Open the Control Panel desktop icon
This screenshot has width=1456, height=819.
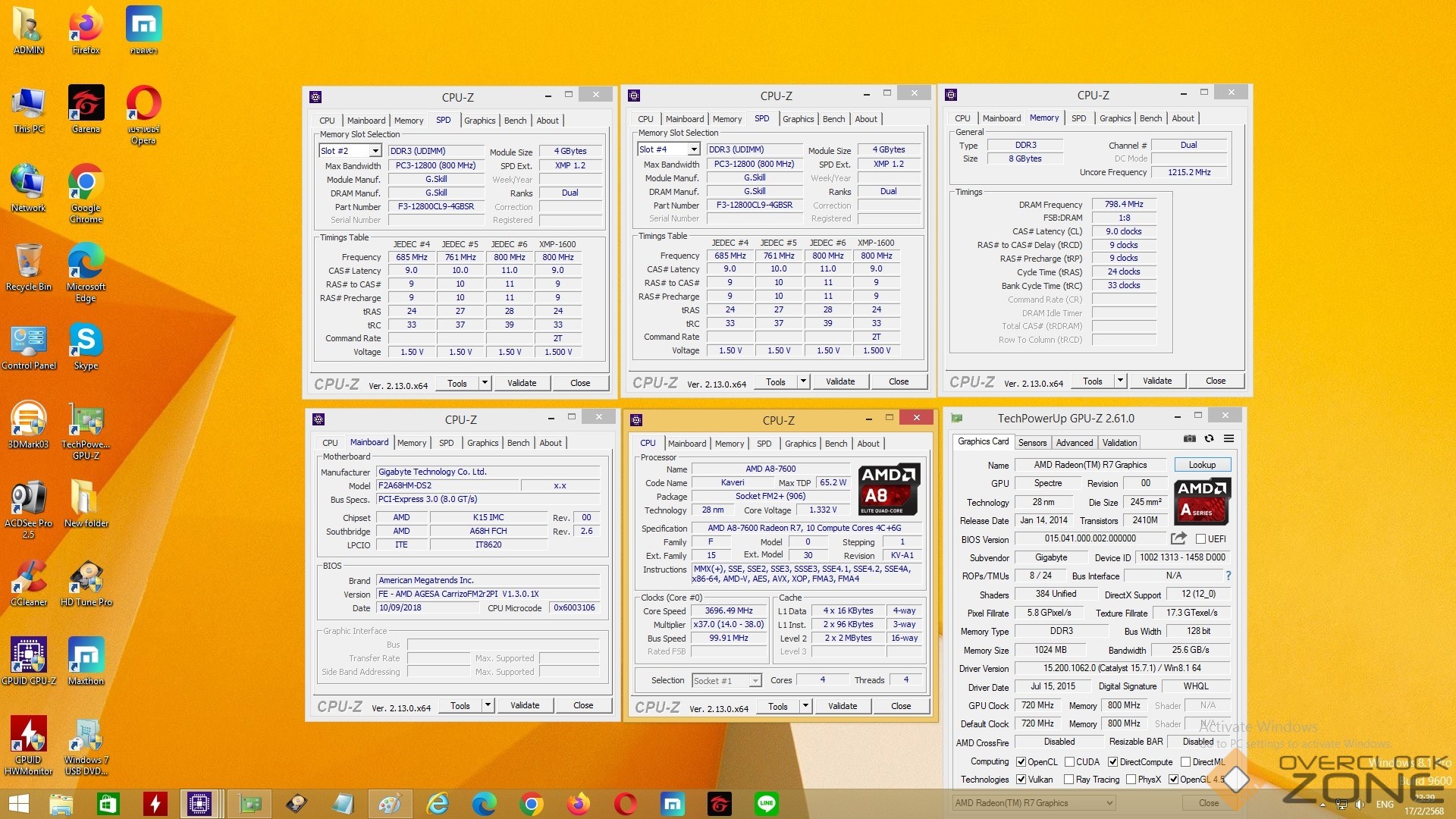point(29,346)
